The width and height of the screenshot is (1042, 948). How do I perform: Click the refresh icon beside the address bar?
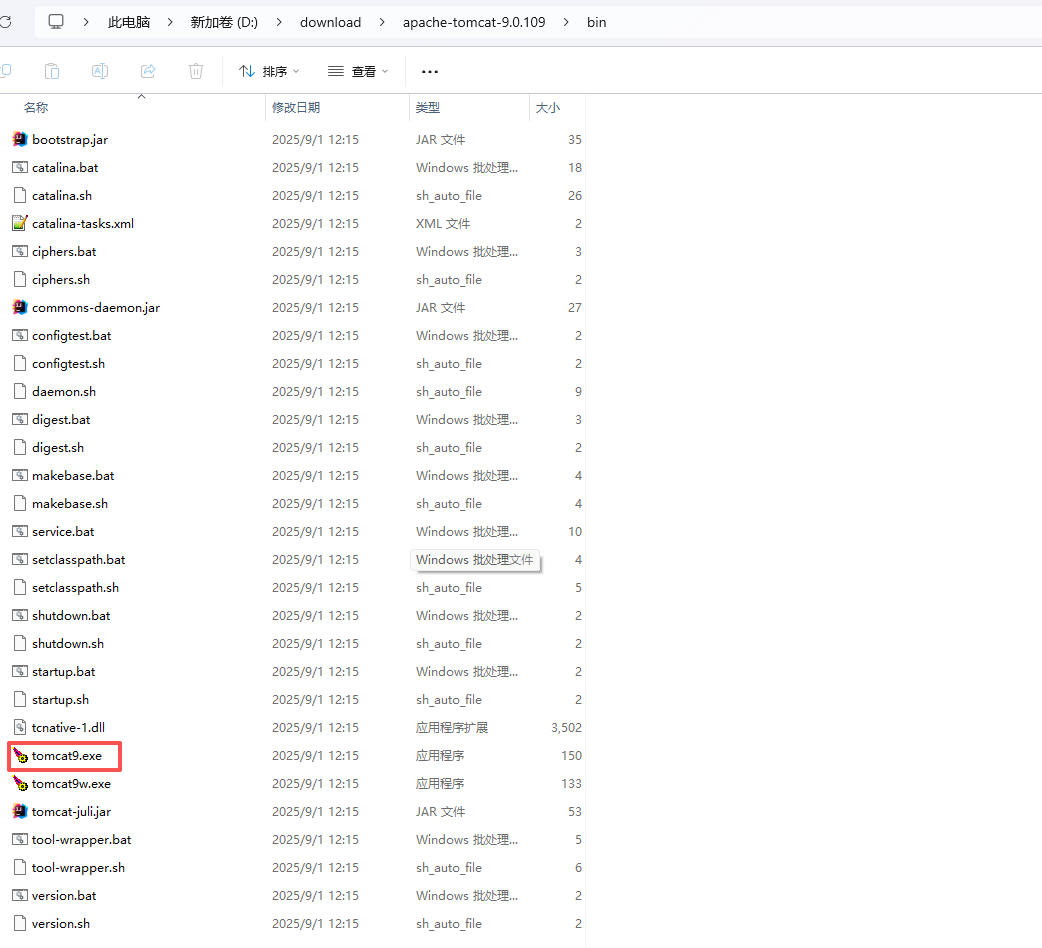pos(8,21)
